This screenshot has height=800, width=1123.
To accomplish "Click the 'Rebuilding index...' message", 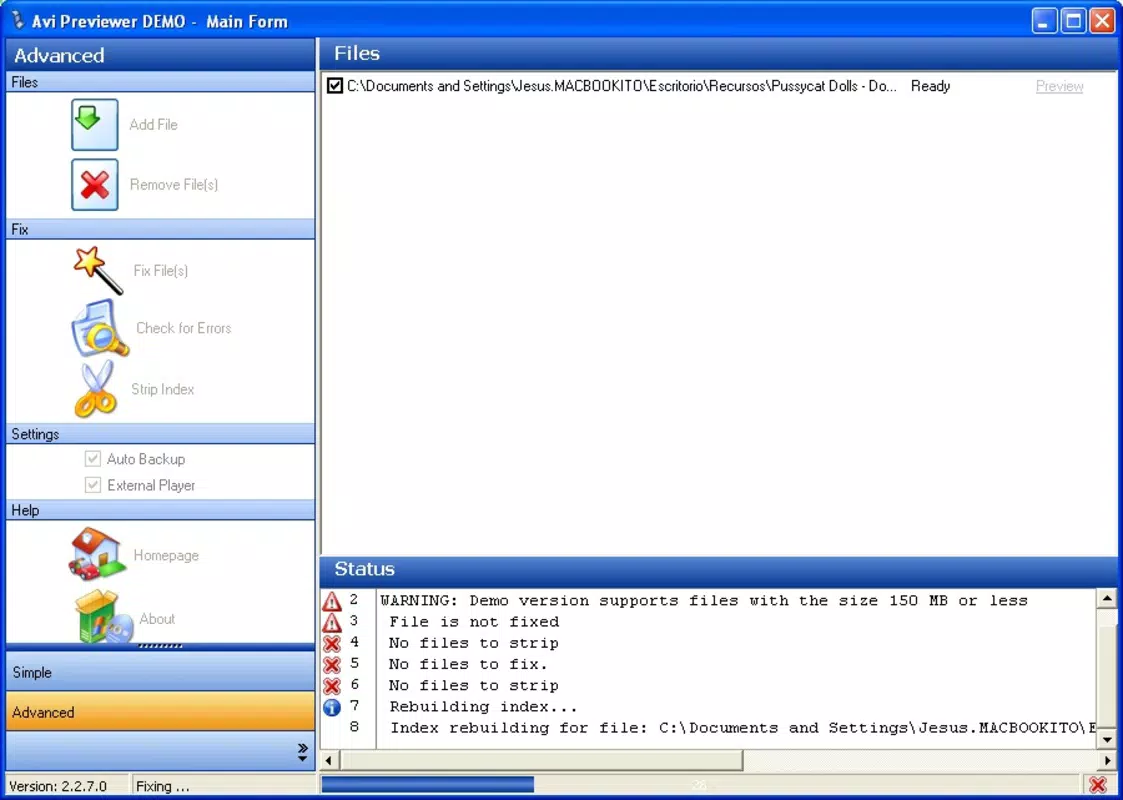I will pyautogui.click(x=483, y=707).
